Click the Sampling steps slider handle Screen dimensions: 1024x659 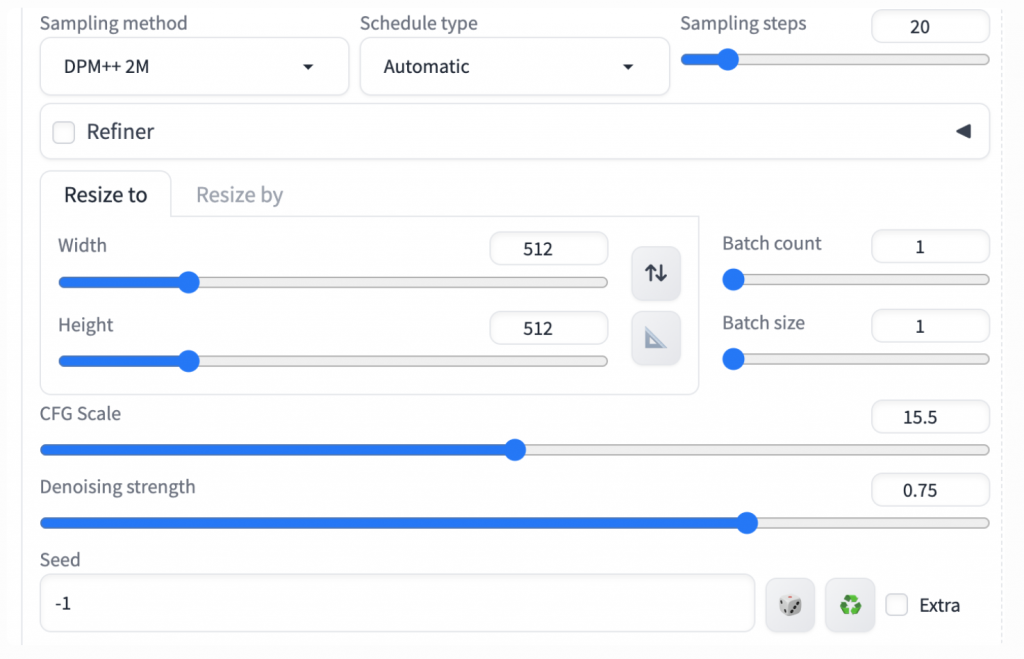click(728, 60)
